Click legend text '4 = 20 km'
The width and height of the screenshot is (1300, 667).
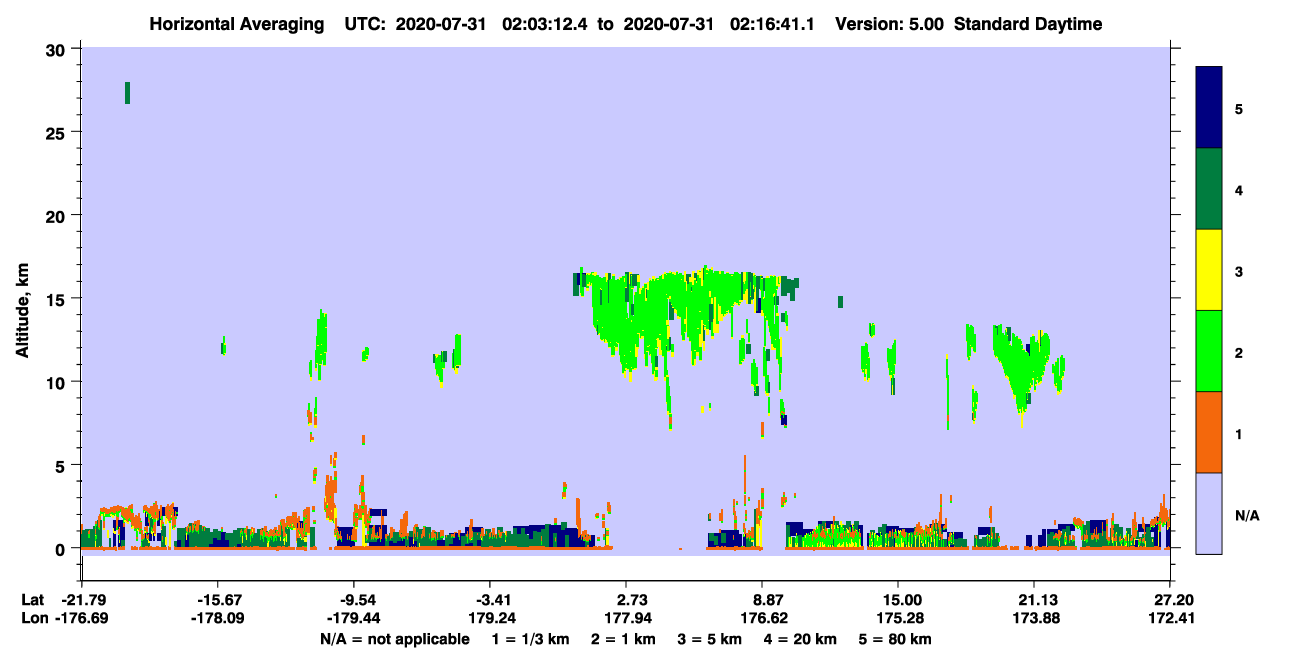(x=800, y=639)
